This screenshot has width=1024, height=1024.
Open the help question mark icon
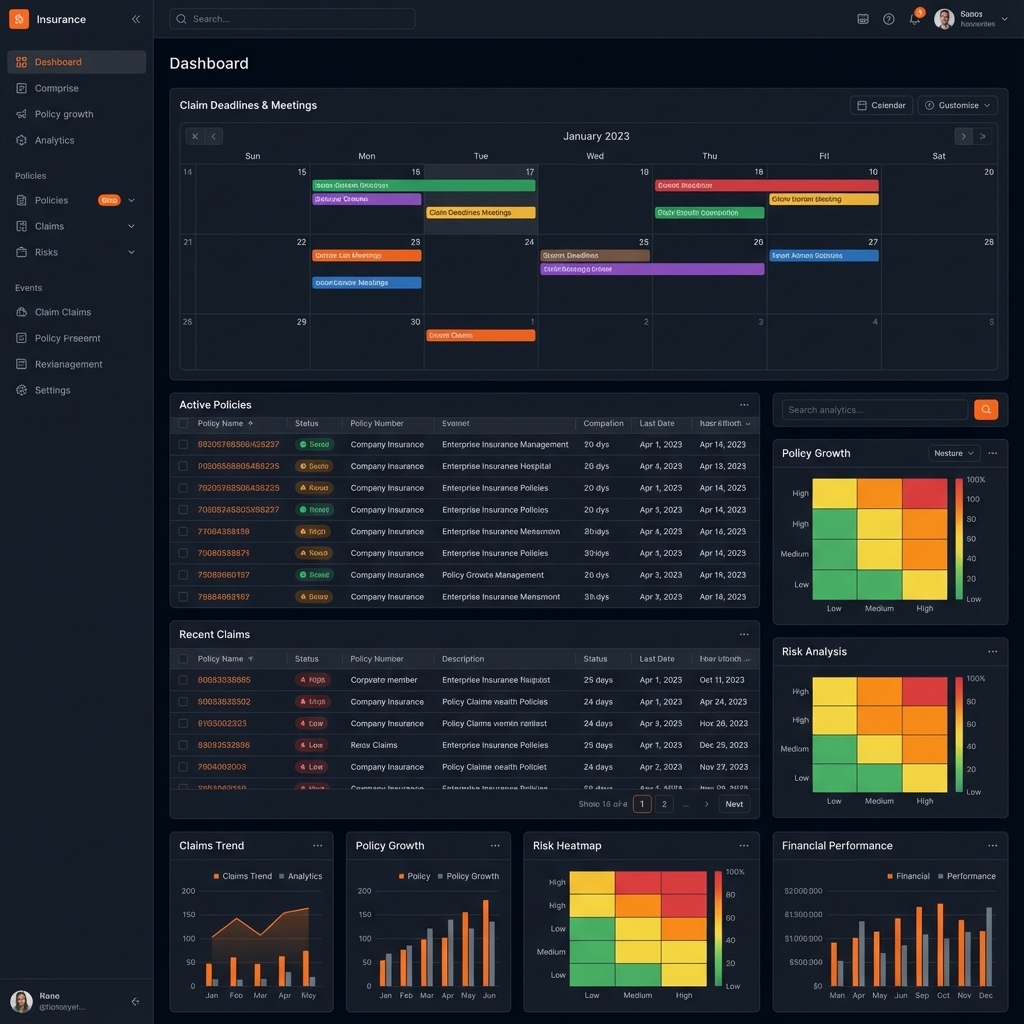[888, 19]
